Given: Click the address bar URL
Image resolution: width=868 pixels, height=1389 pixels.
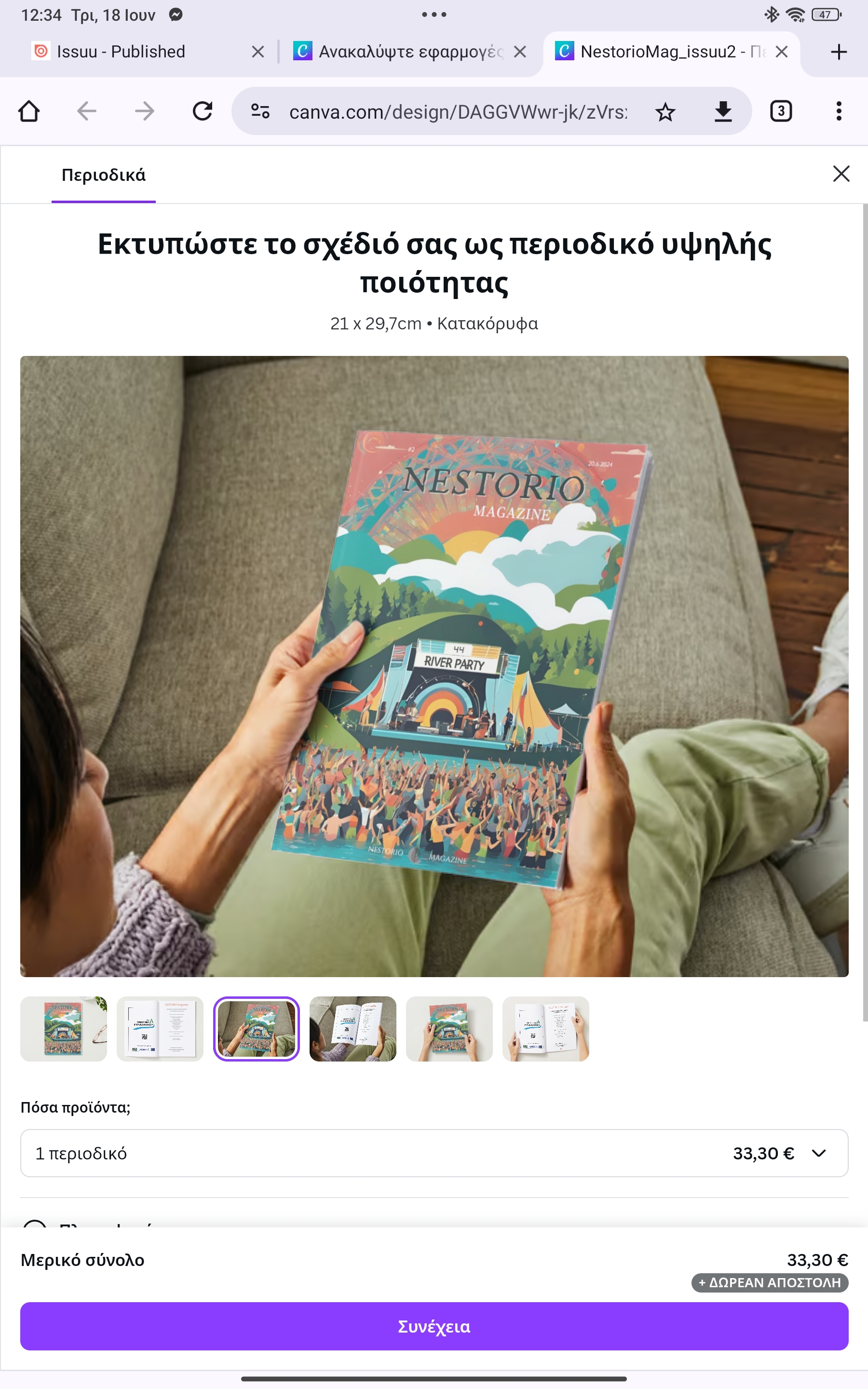Looking at the screenshot, I should (458, 111).
